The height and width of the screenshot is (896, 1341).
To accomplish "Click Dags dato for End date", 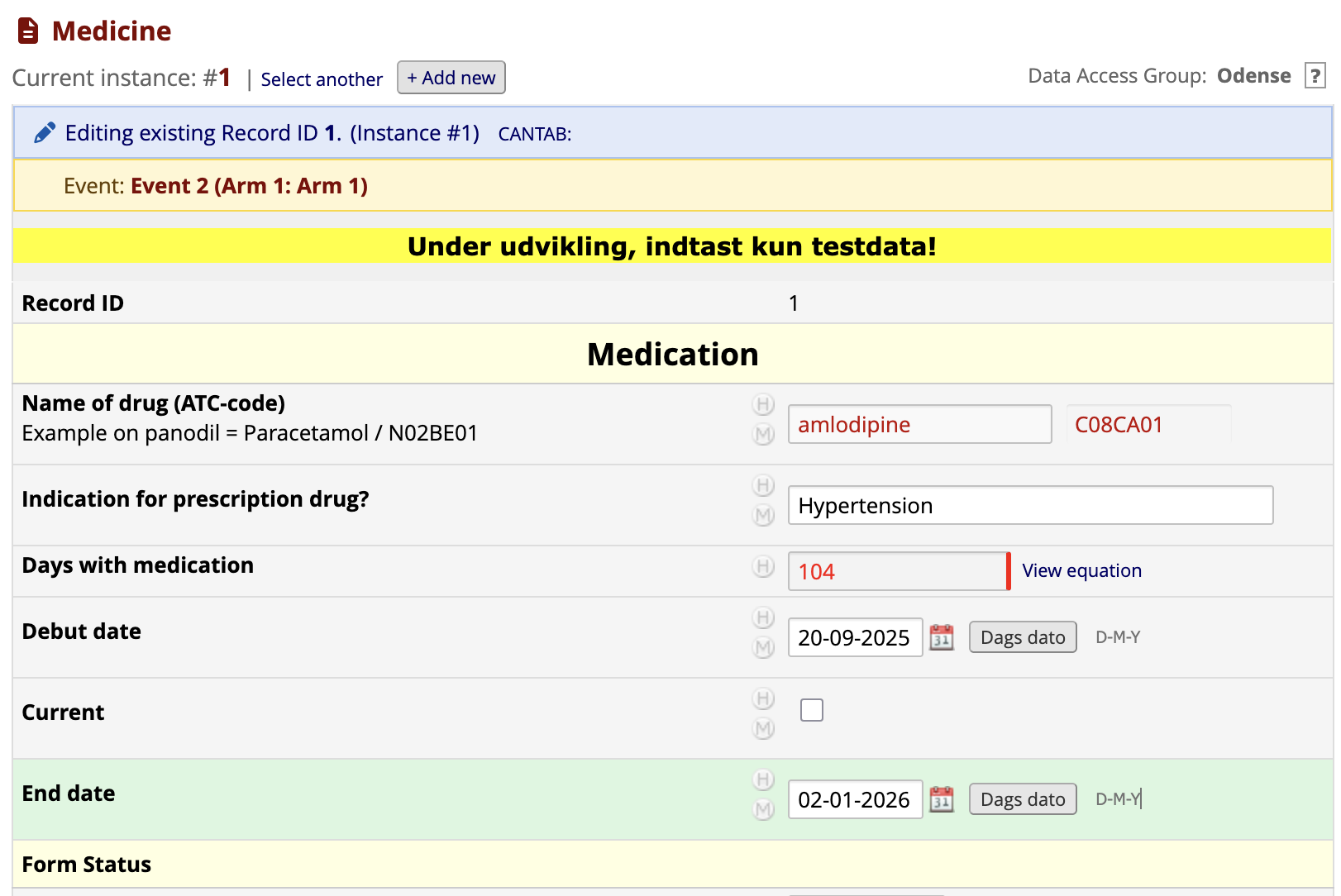I will coord(1022,798).
